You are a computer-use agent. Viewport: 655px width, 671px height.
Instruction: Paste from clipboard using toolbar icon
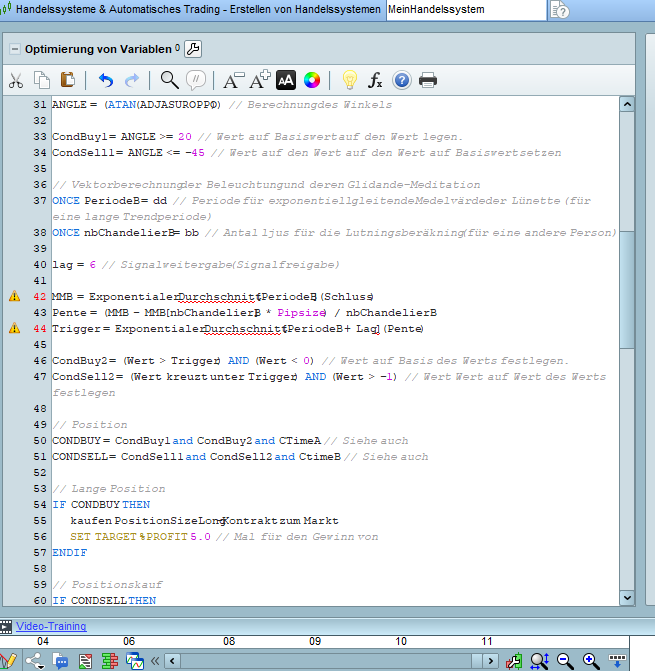tap(68, 80)
